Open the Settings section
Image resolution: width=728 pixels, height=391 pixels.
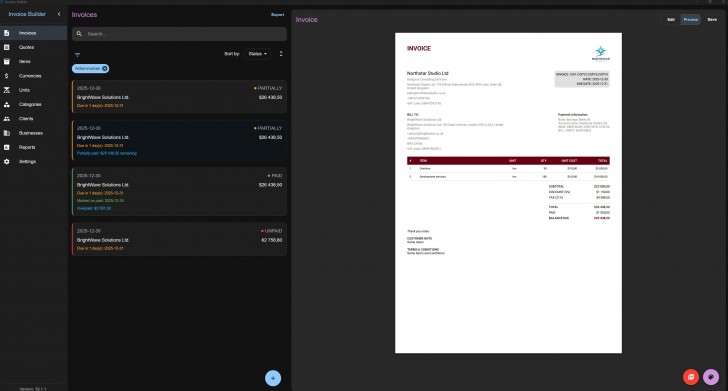tap(33, 162)
